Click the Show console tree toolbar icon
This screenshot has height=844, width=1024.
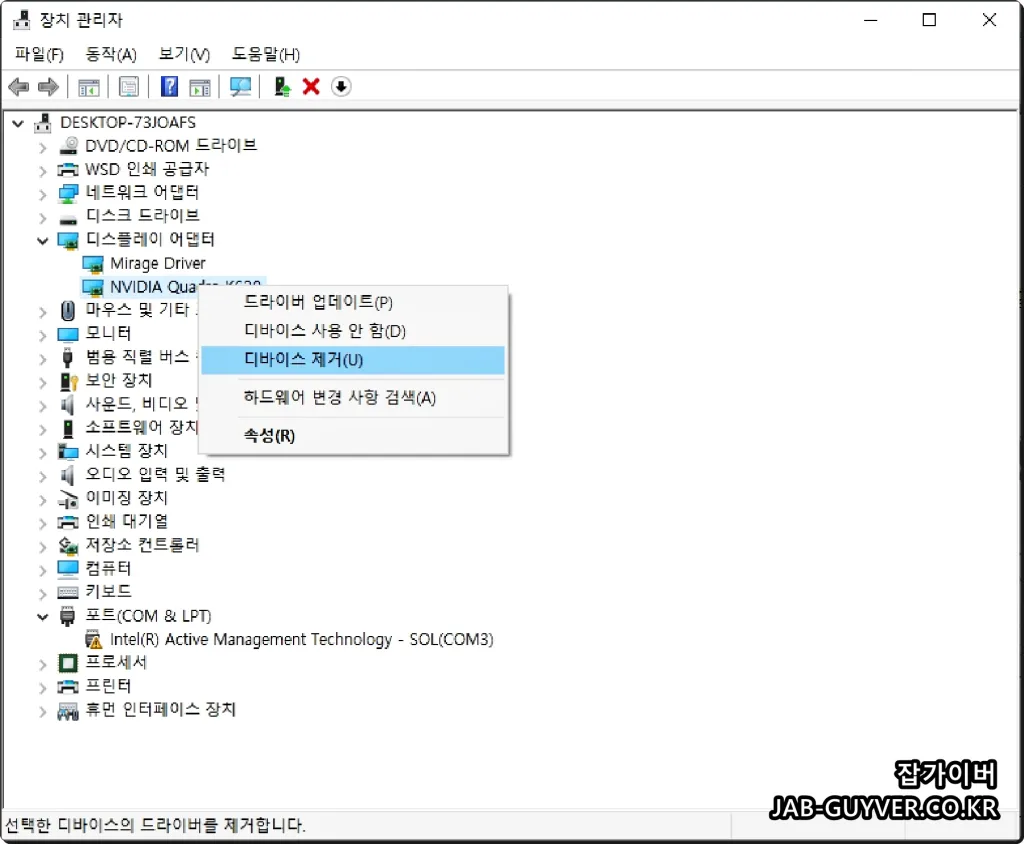88,87
